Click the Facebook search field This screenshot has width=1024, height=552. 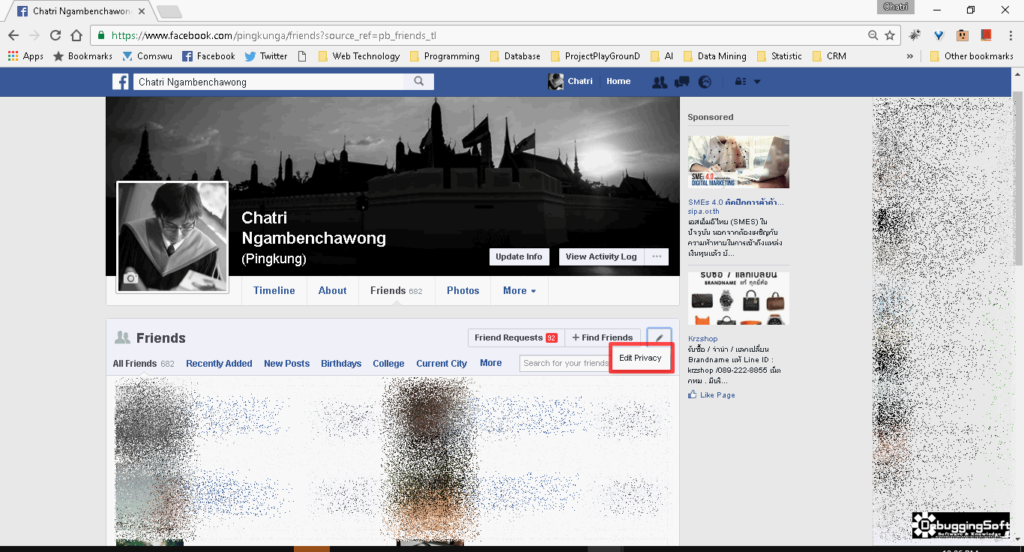tap(269, 82)
